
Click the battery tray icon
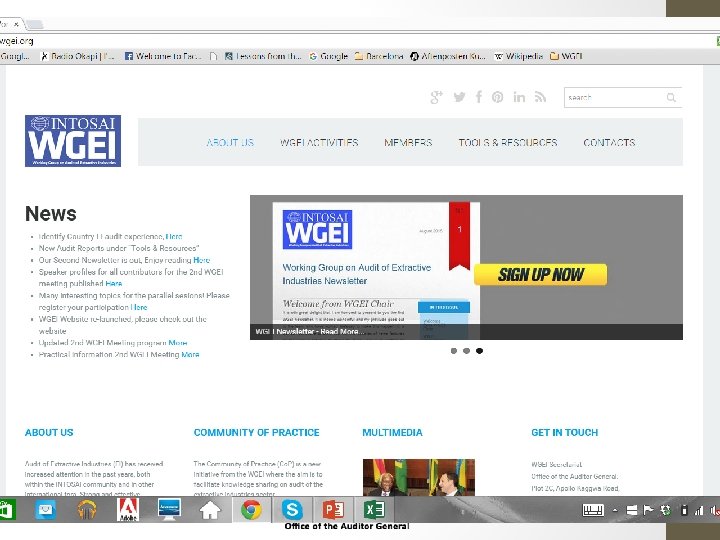click(684, 510)
